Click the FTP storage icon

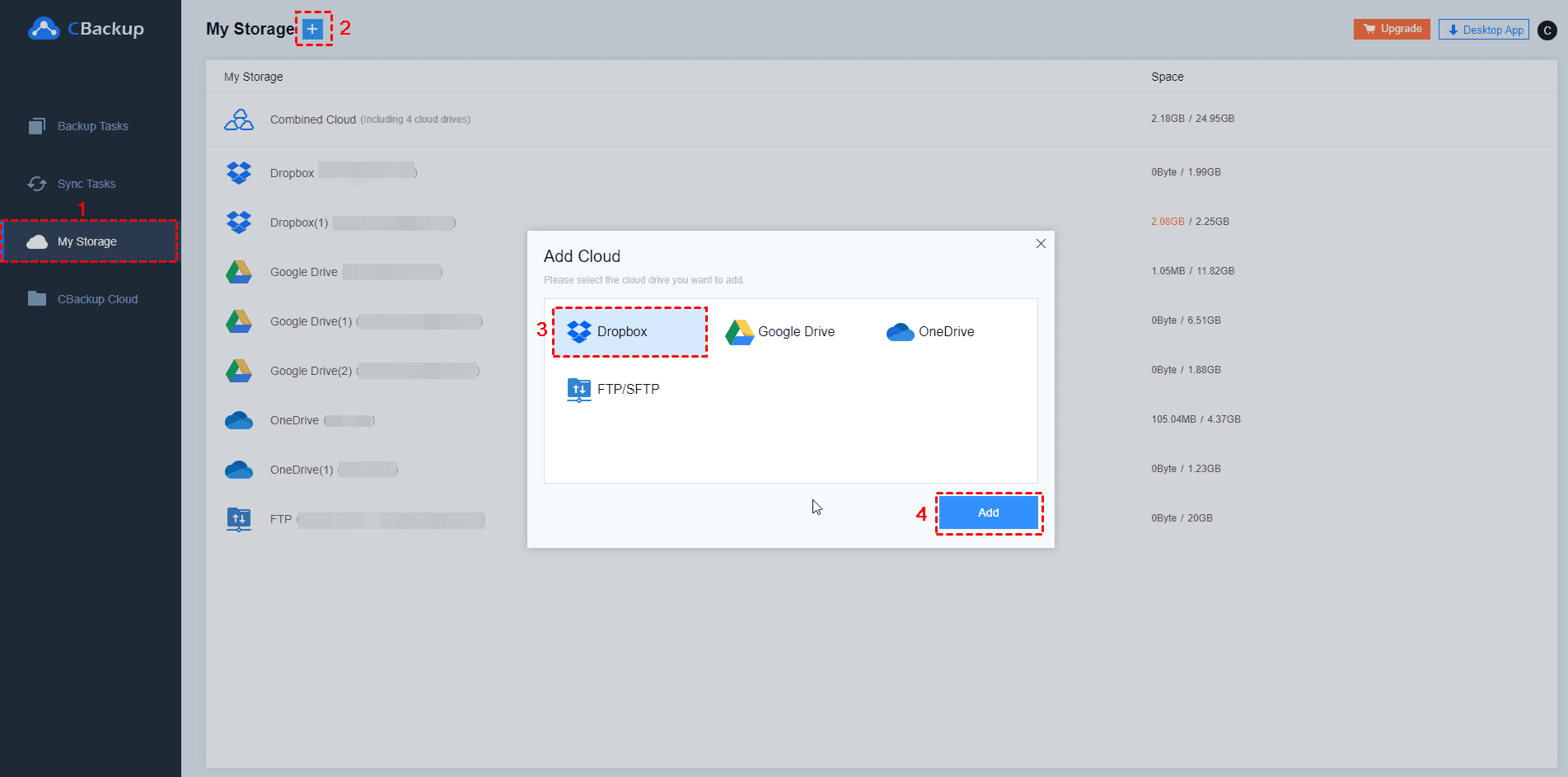[239, 519]
